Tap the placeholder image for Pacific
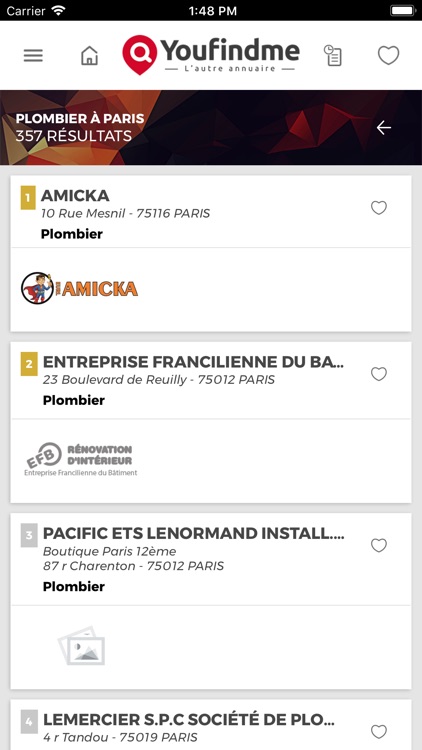 [81, 645]
